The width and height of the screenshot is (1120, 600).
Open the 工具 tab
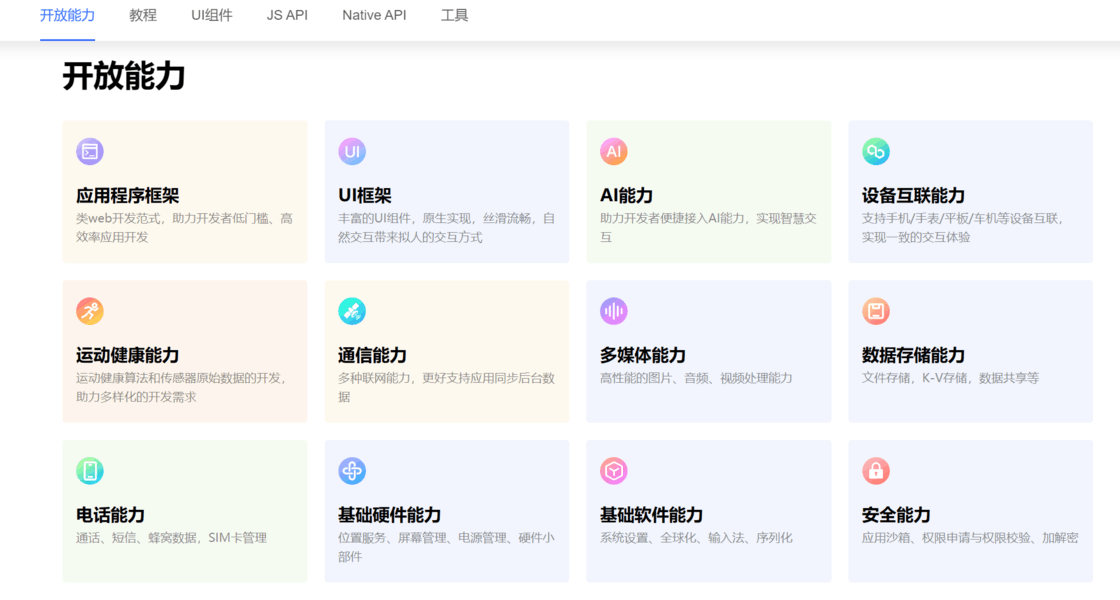click(x=454, y=15)
